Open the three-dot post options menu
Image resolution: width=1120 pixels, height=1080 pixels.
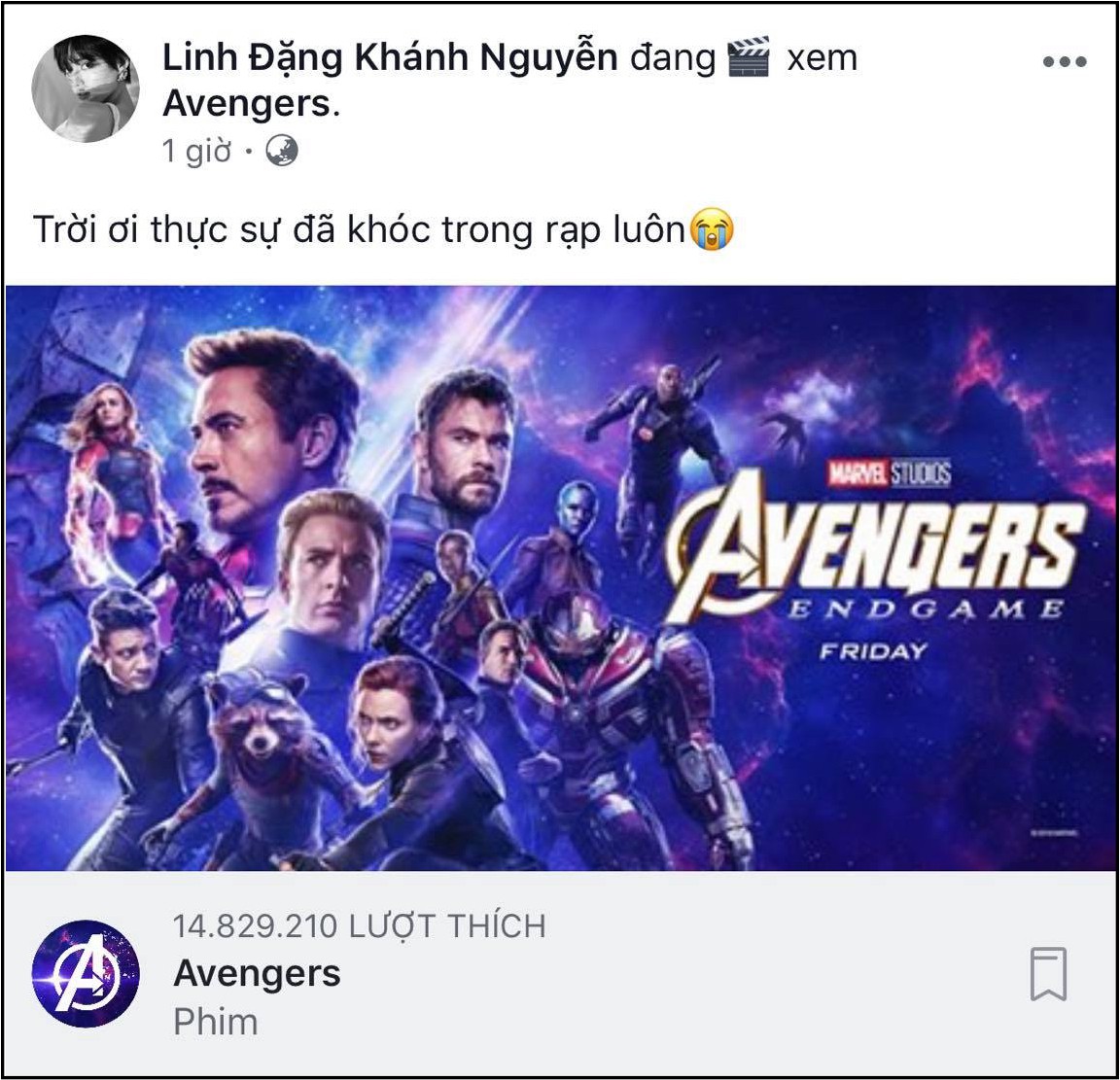point(1064,62)
